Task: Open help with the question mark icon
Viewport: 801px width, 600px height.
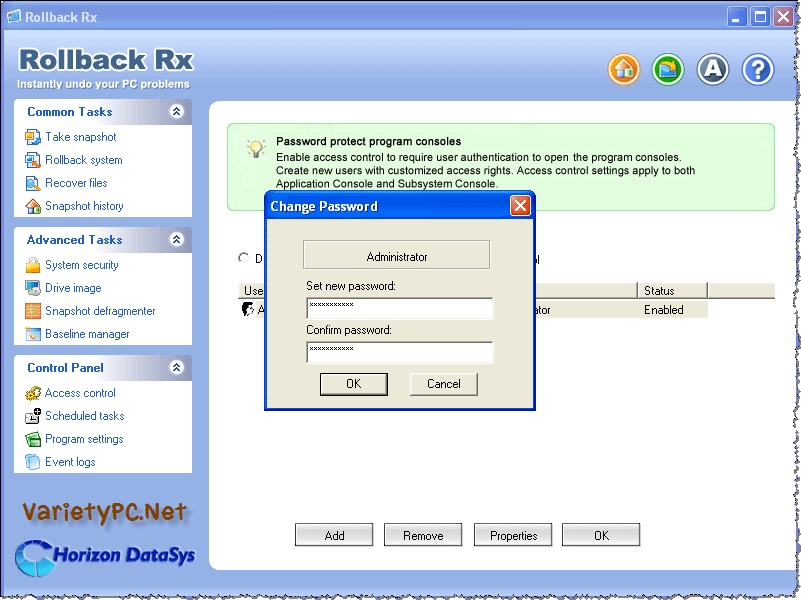Action: tap(758, 69)
